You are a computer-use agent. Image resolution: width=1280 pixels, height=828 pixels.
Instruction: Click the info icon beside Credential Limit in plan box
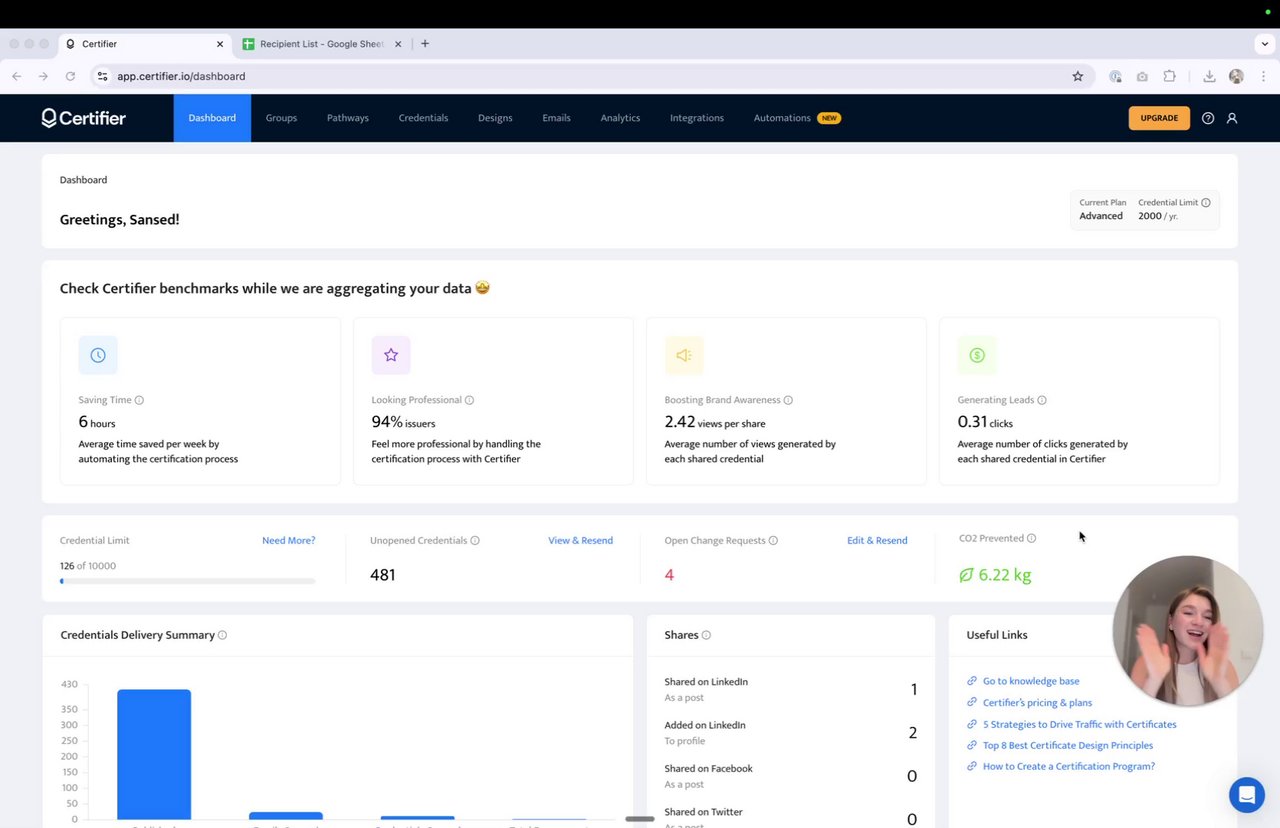[1206, 203]
